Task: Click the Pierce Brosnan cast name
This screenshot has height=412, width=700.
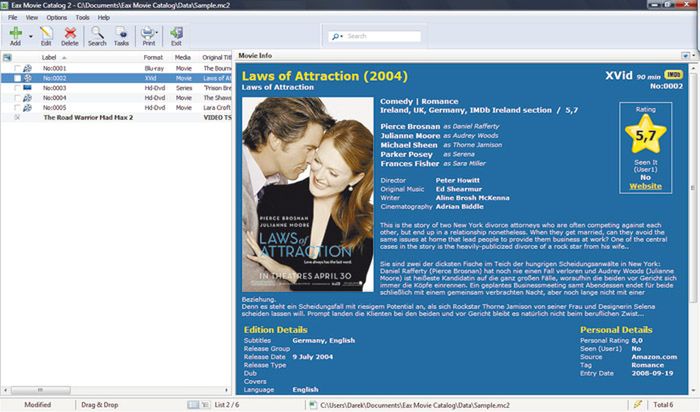Action: point(410,126)
